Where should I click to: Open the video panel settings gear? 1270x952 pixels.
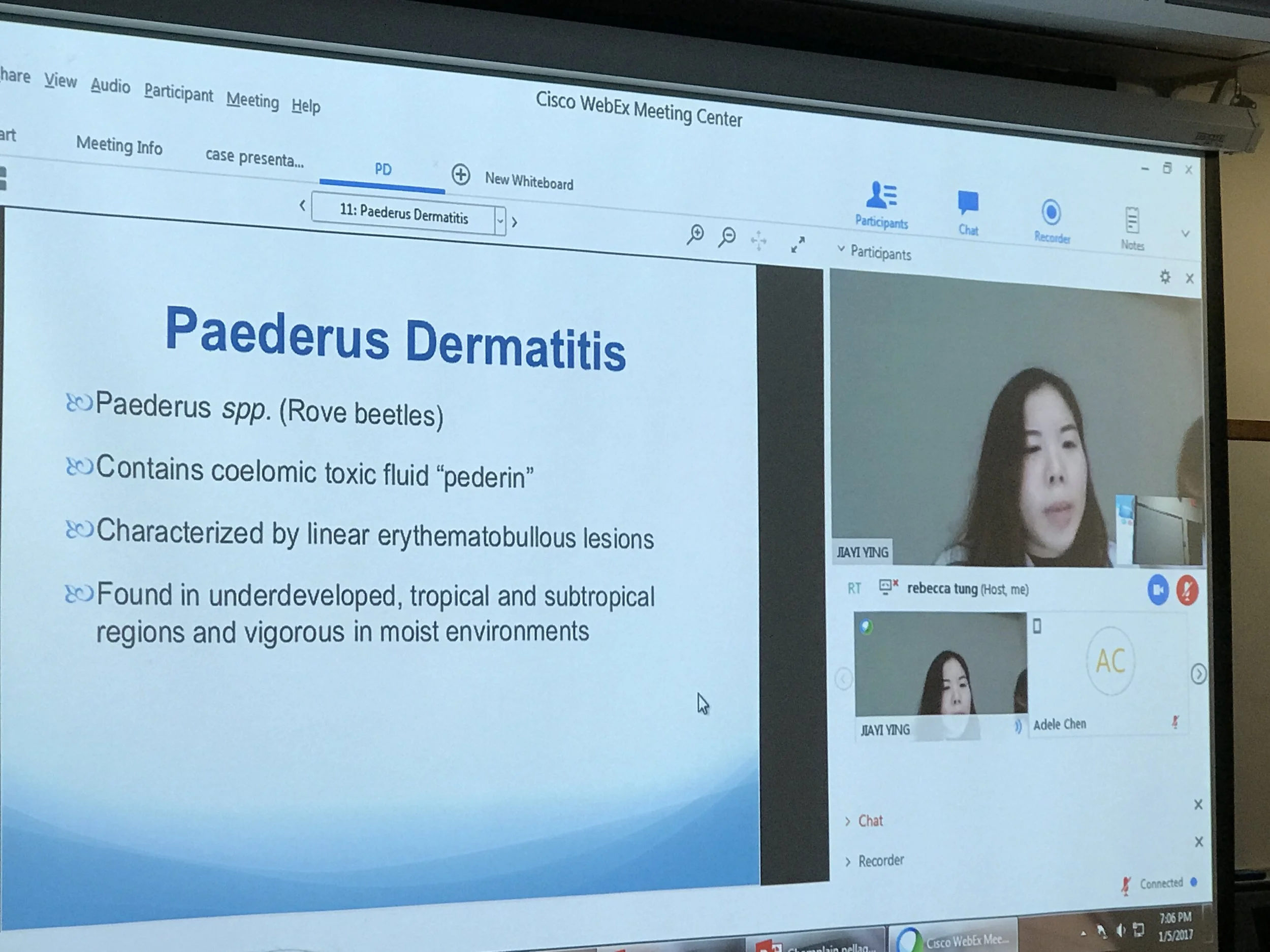tap(1164, 277)
